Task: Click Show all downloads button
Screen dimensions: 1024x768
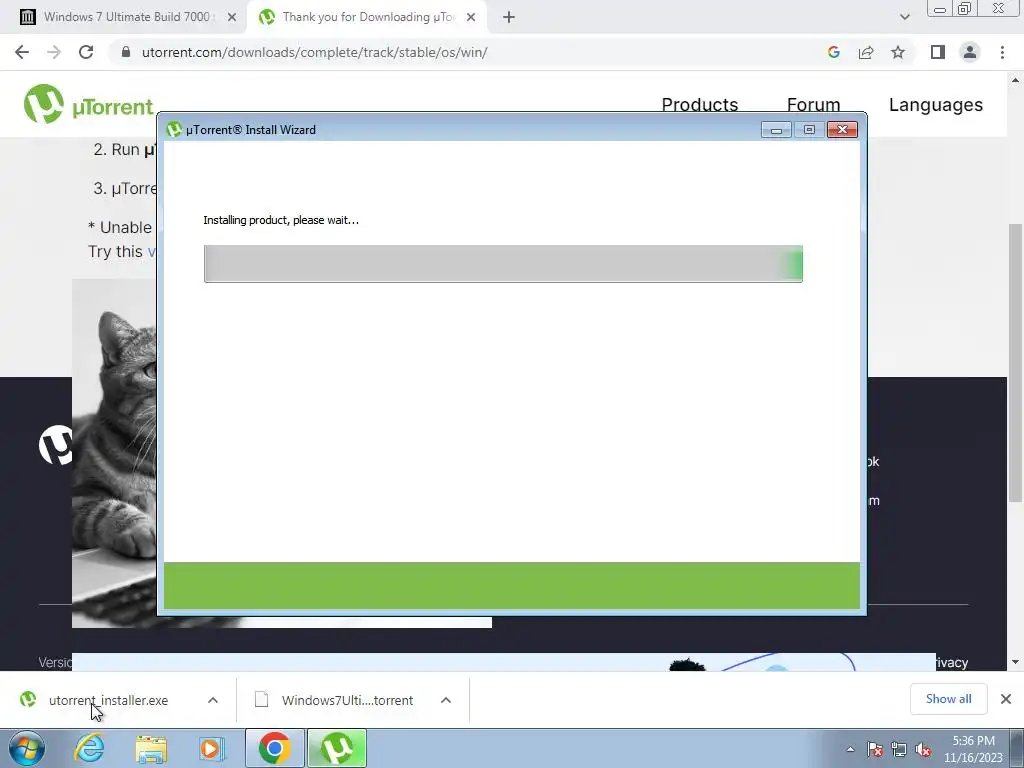Action: coord(948,699)
